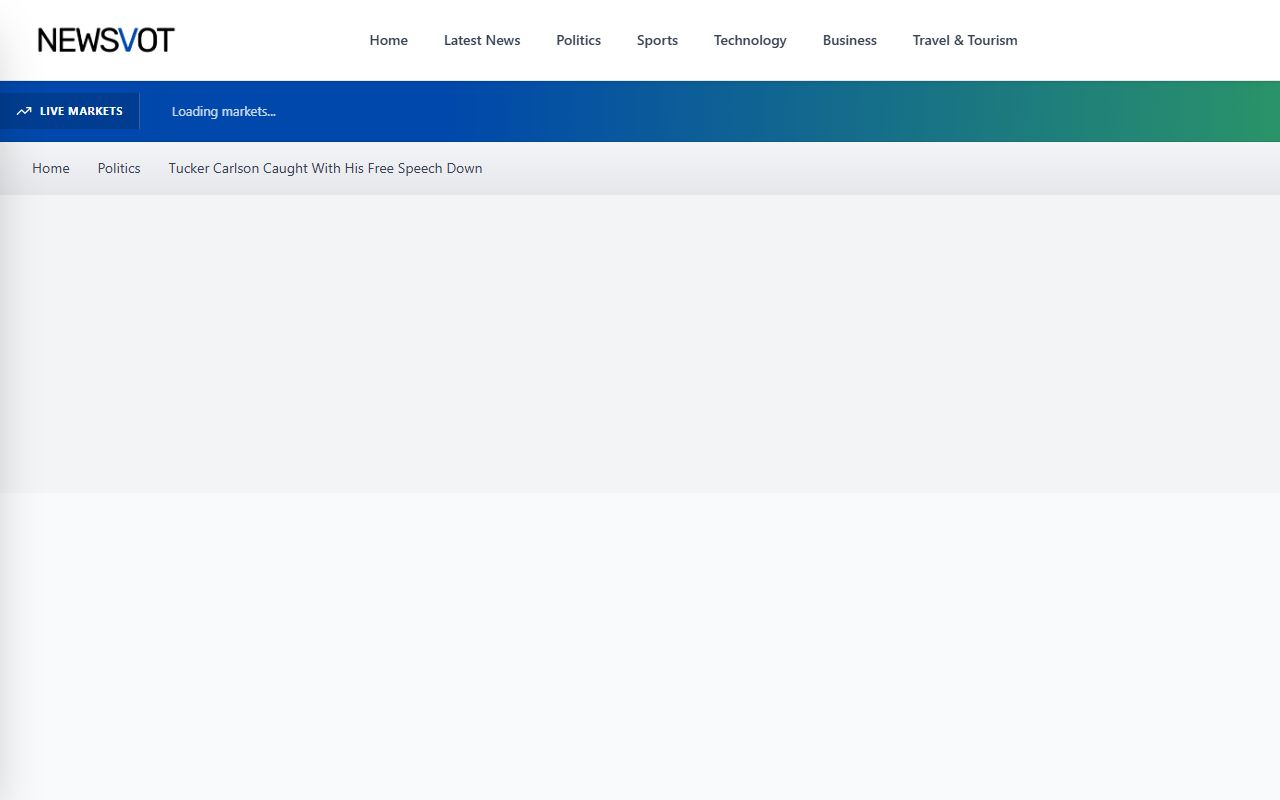
Task: Click the Live Markets trending arrow icon
Action: click(24, 111)
